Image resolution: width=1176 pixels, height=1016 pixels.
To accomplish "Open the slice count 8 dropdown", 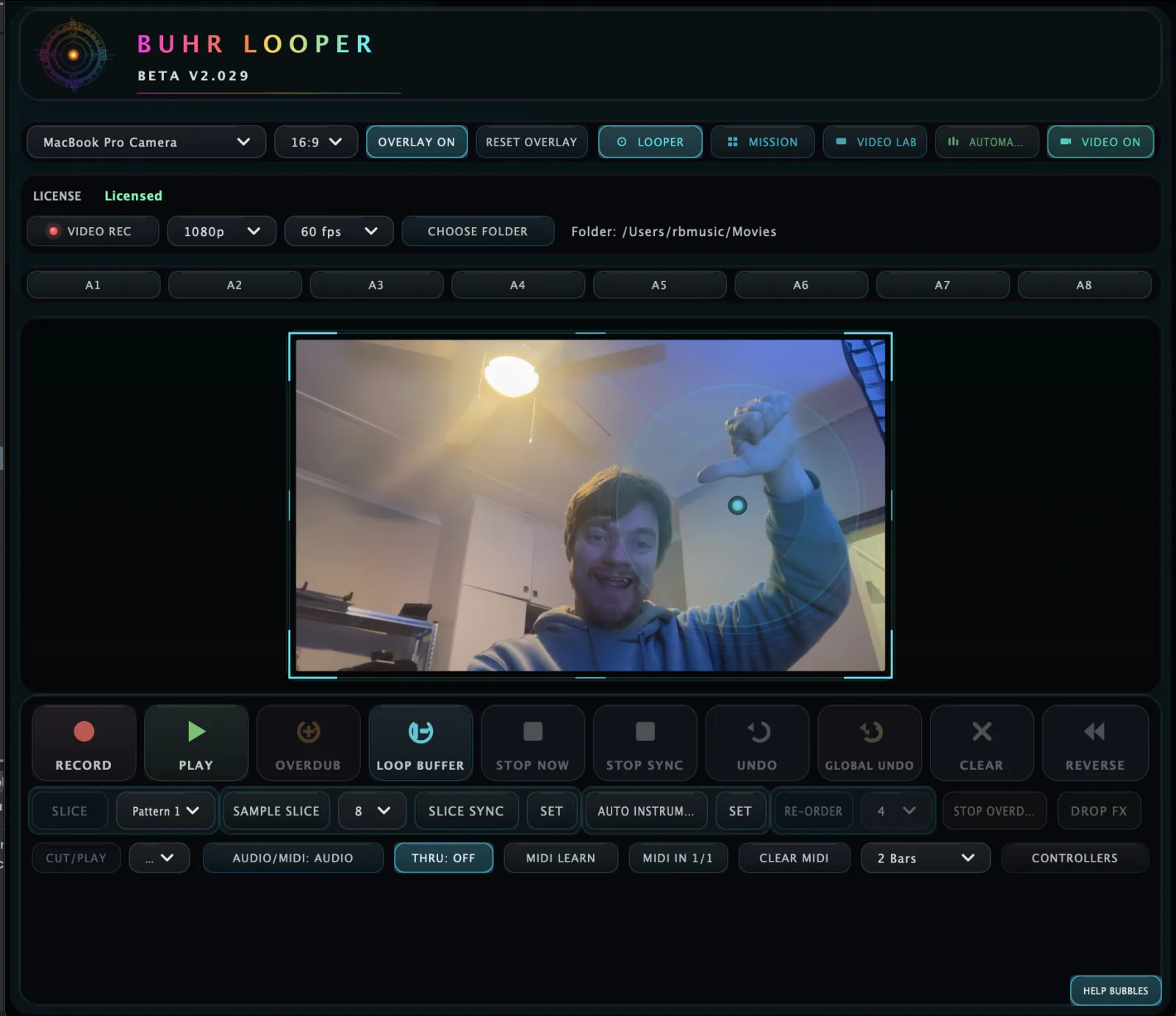I will [x=372, y=811].
